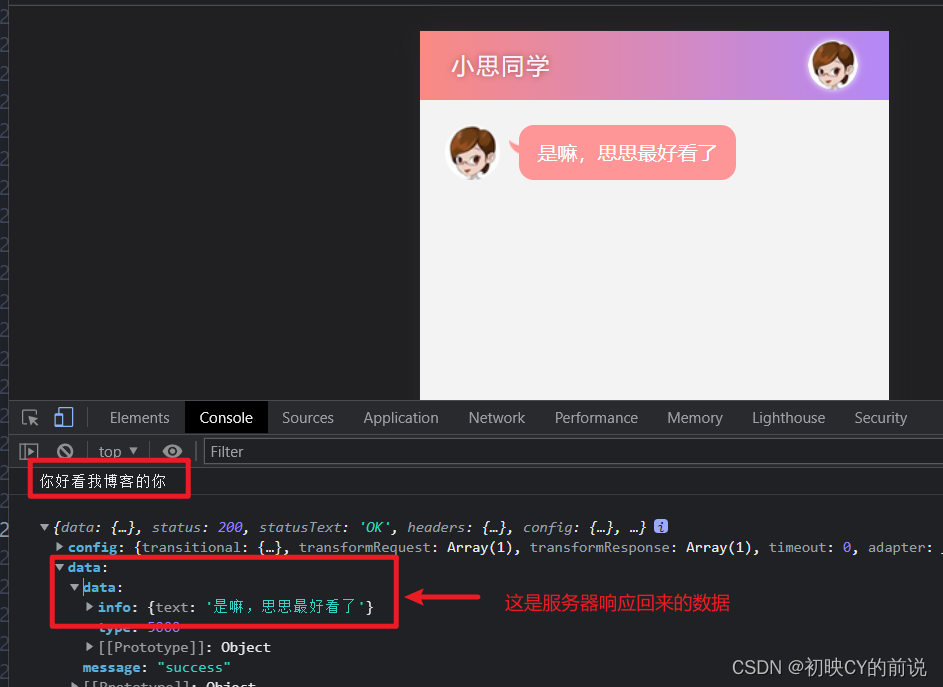Expand the config property triangle
Viewport: 943px width, 687px height.
[x=60, y=547]
